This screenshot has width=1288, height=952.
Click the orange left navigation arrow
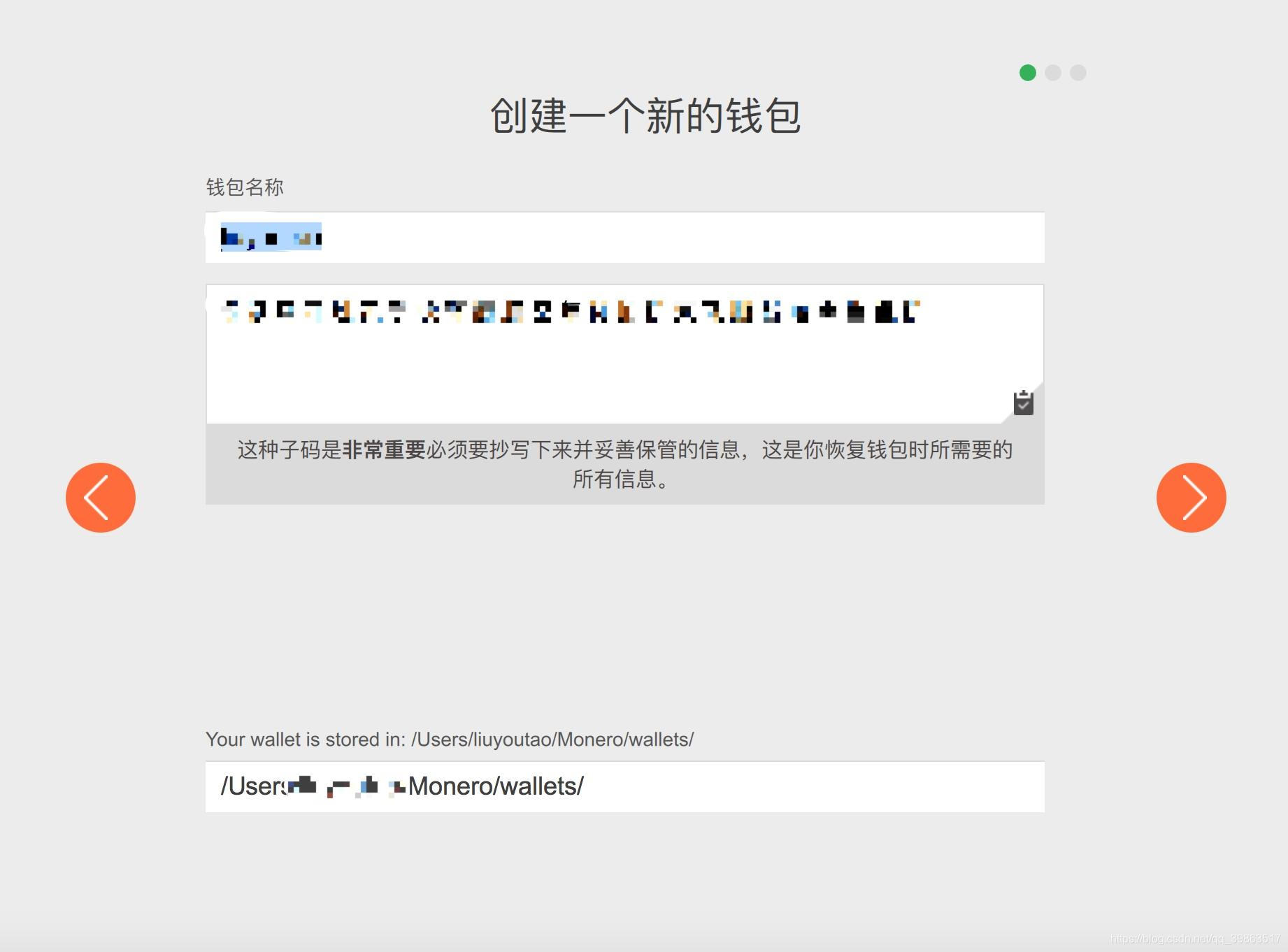(x=100, y=497)
